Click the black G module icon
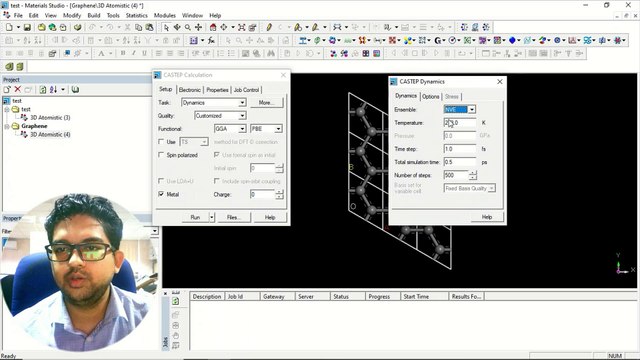This screenshot has height=360, width=640. [438, 40]
